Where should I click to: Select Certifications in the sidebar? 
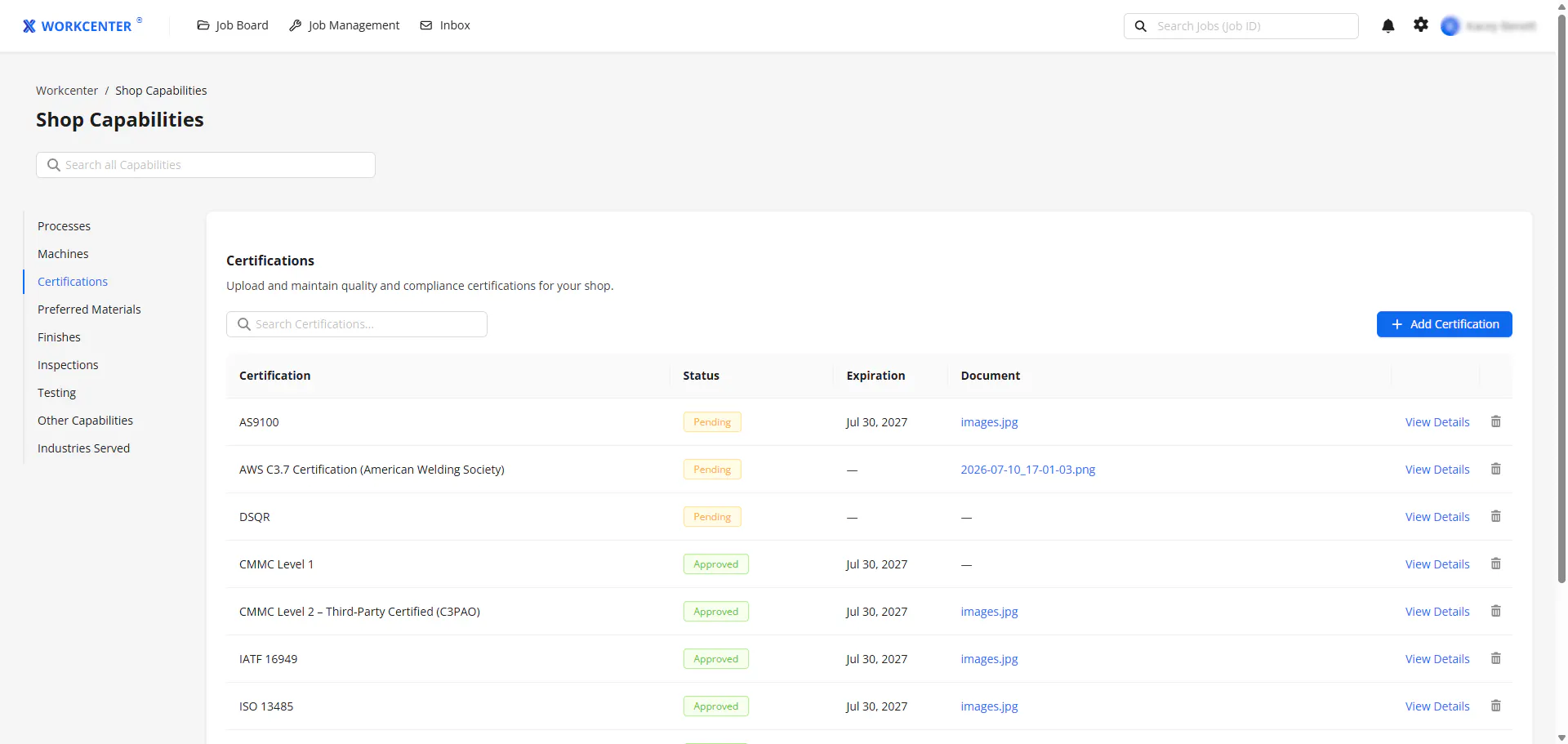click(x=73, y=282)
